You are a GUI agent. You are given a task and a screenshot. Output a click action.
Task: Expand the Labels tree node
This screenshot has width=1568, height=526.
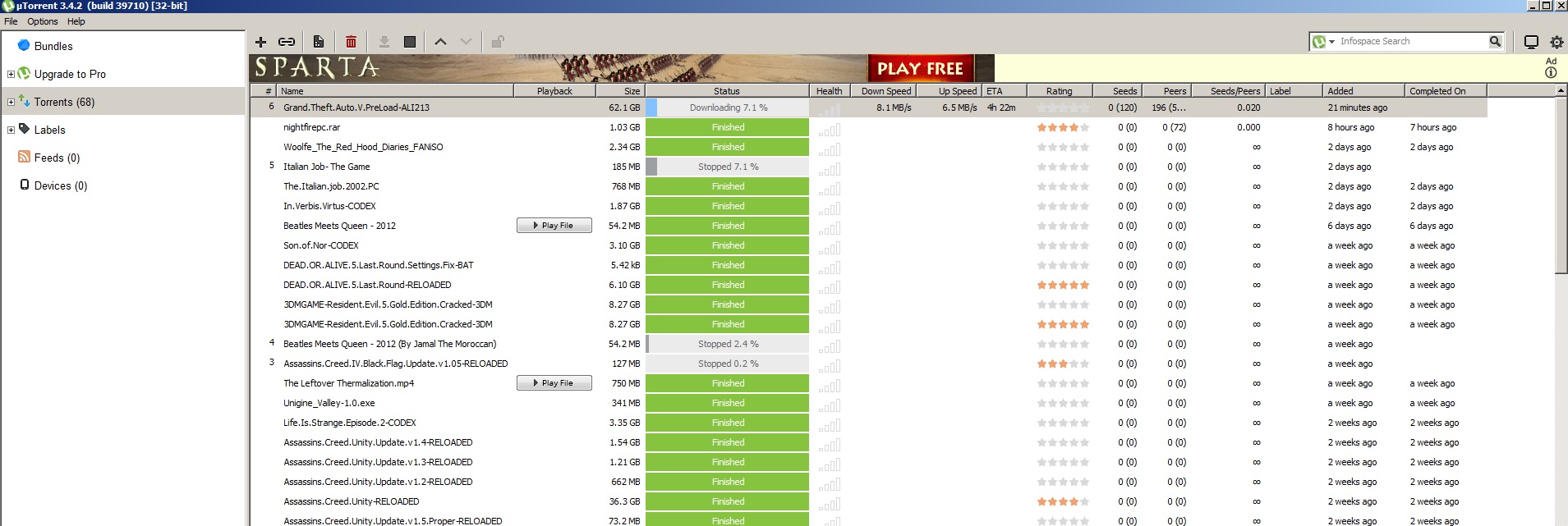(11, 130)
